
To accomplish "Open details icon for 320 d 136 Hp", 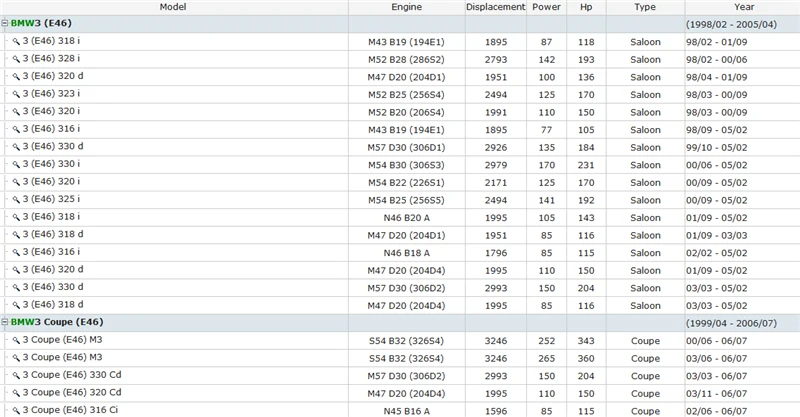I will 16,77.
